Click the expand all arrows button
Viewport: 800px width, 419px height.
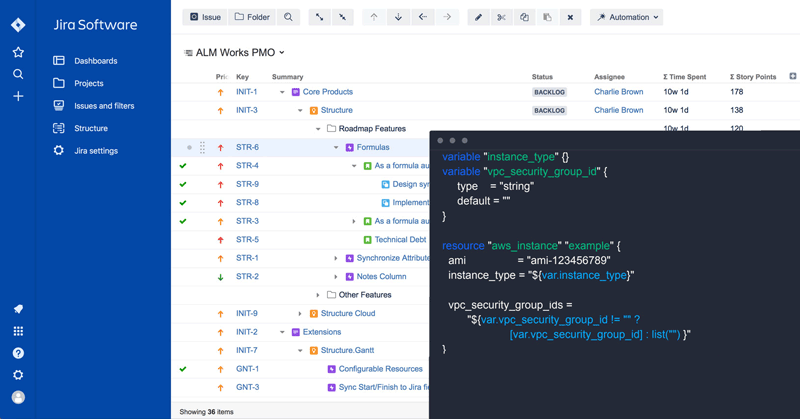(x=319, y=17)
